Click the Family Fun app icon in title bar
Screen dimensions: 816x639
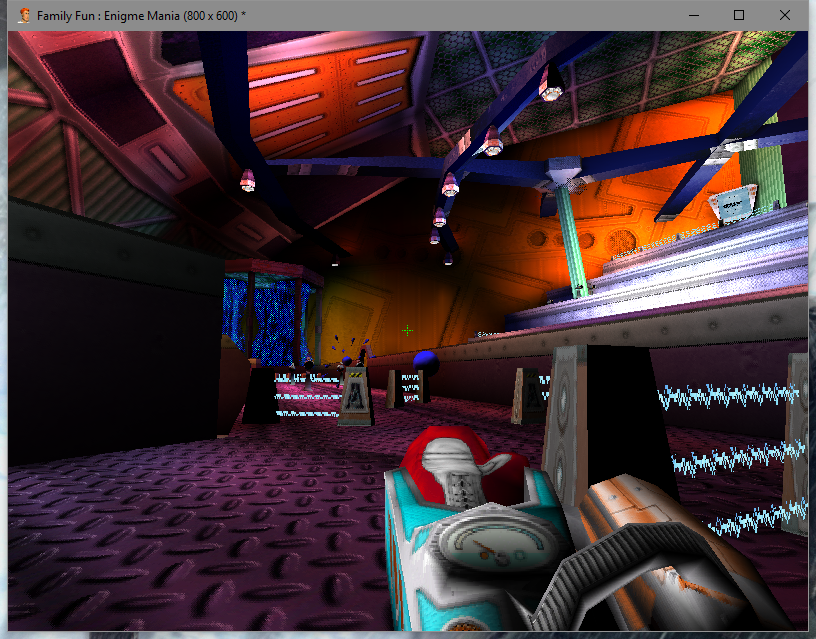(x=24, y=16)
